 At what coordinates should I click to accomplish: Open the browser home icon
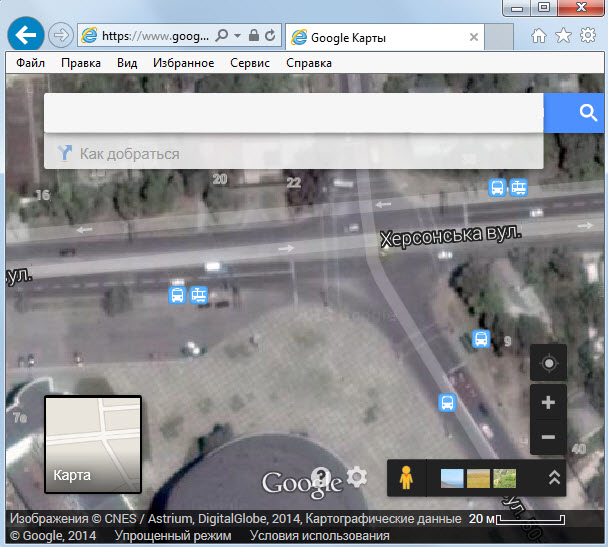pyautogui.click(x=539, y=36)
